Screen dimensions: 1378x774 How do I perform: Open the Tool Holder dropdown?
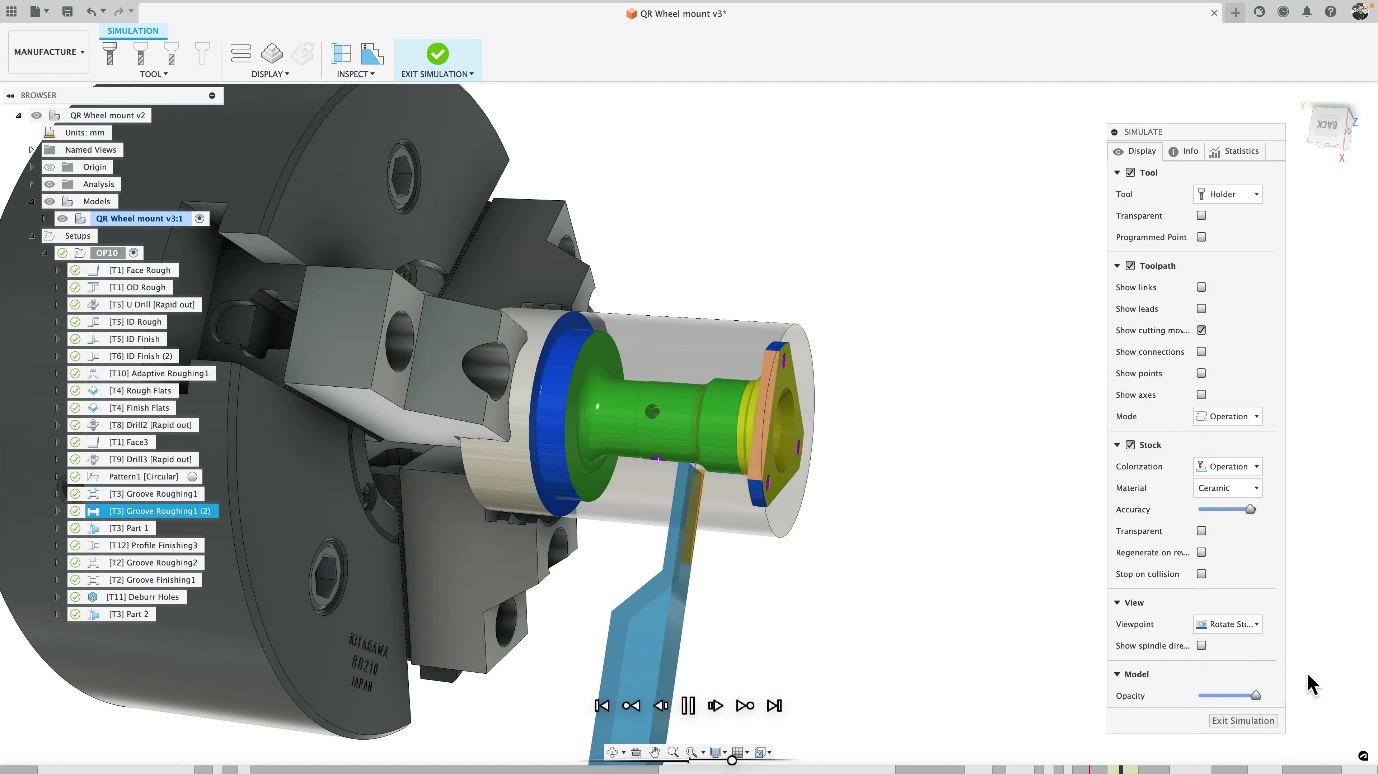pyautogui.click(x=1227, y=194)
